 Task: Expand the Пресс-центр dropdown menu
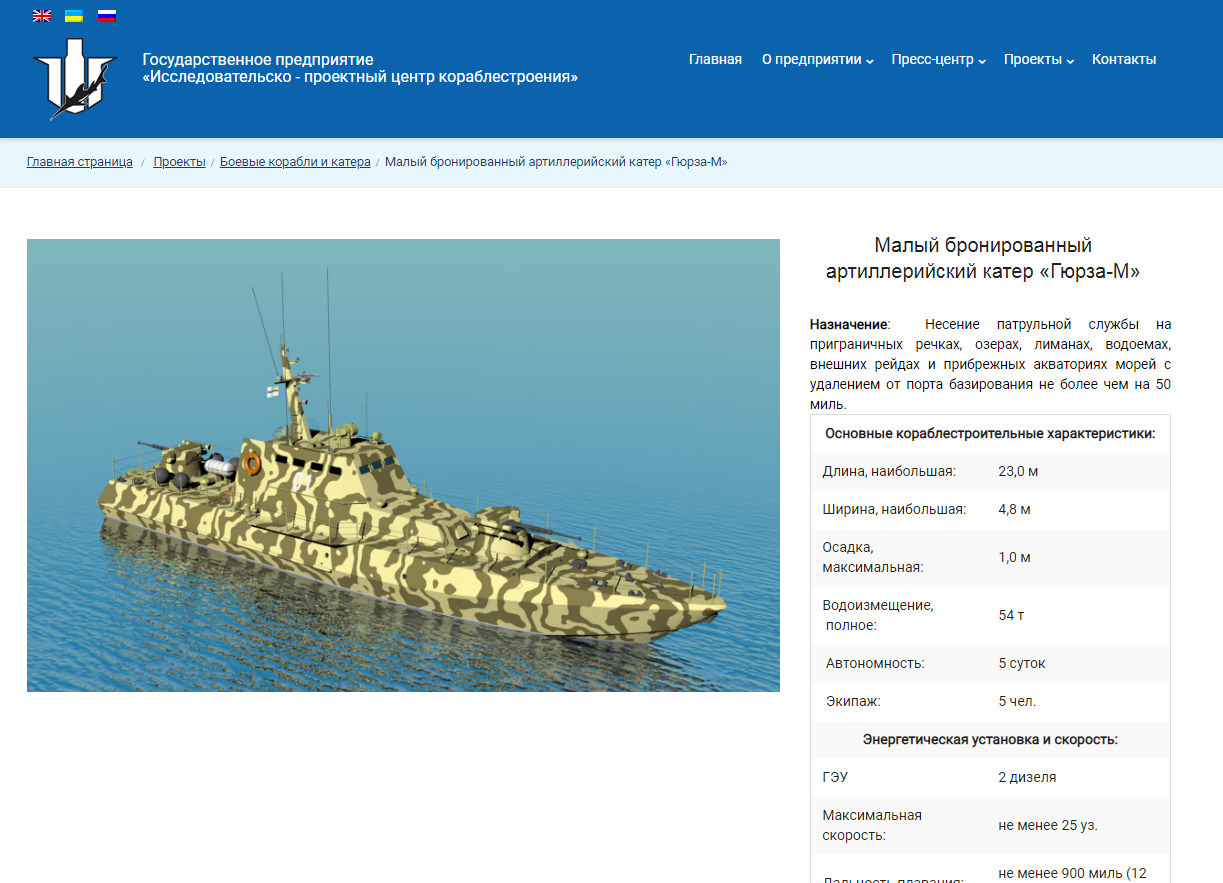click(x=939, y=59)
